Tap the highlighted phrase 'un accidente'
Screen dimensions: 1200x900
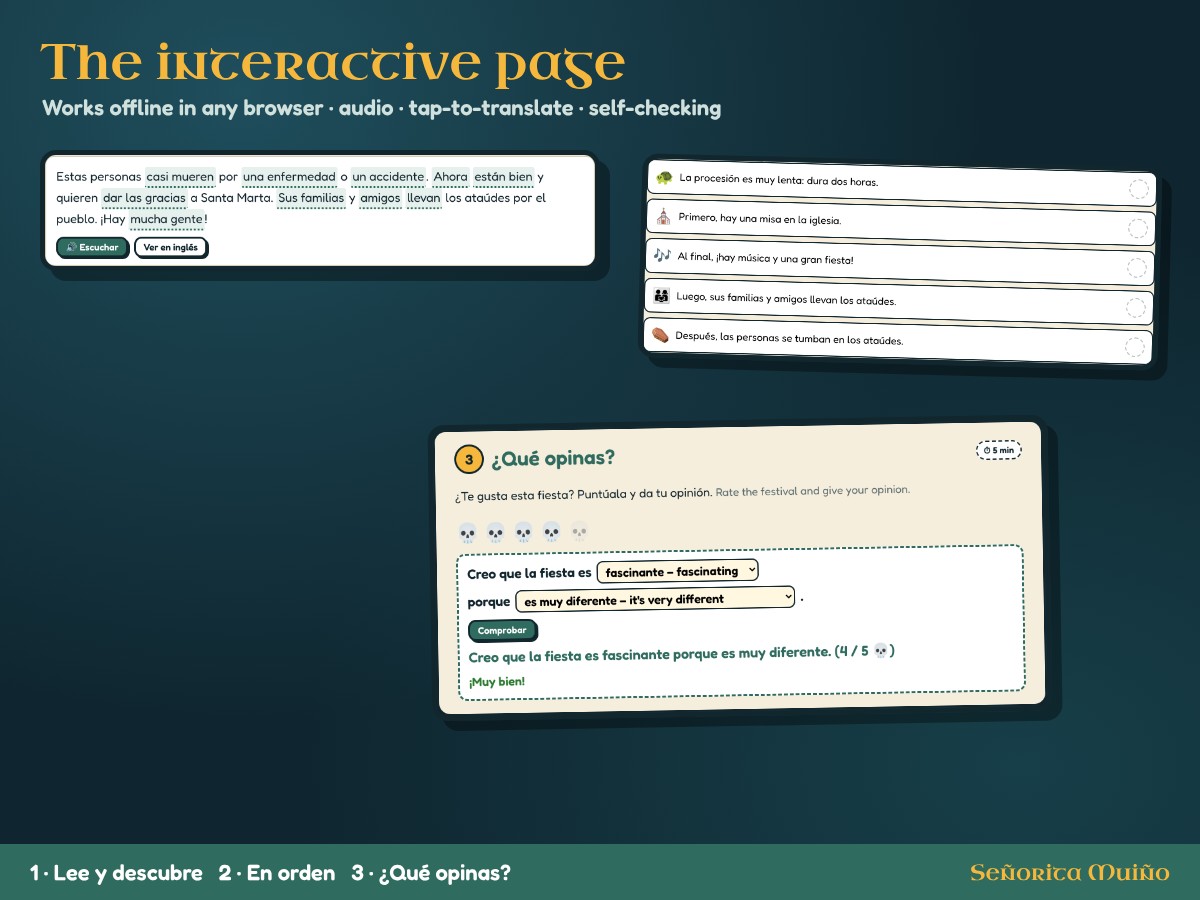click(x=388, y=177)
